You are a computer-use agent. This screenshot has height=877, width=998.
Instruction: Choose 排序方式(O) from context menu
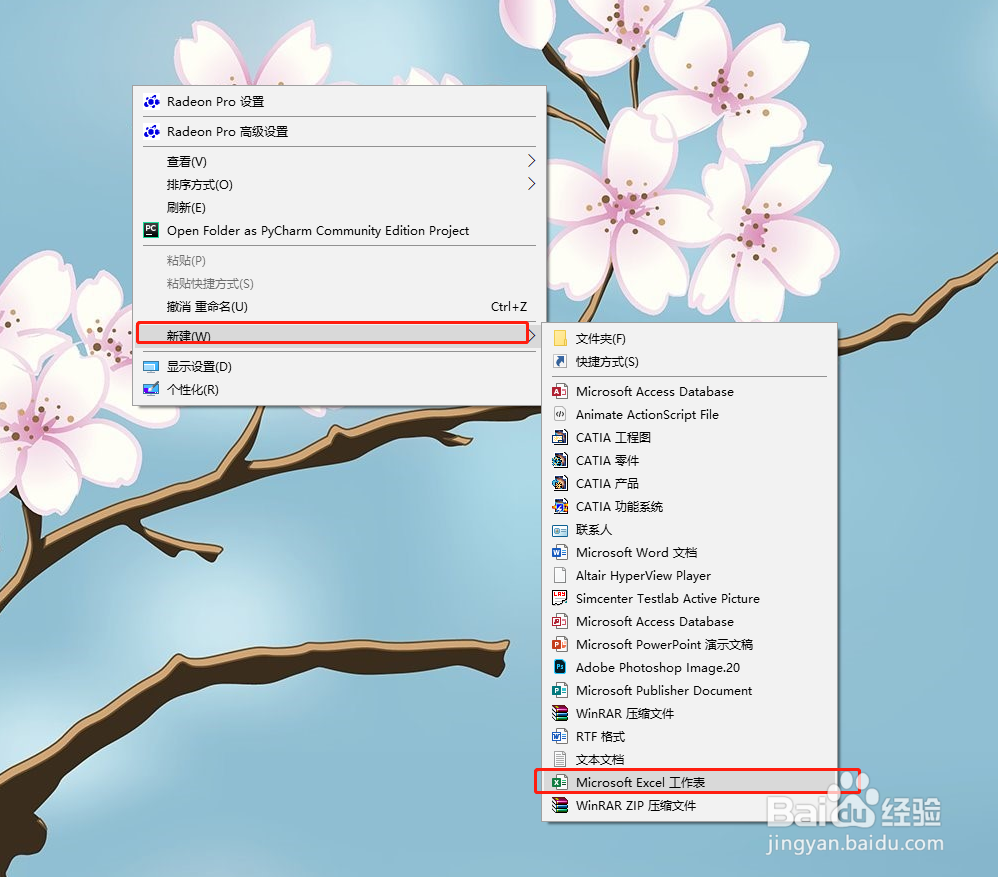click(x=339, y=185)
